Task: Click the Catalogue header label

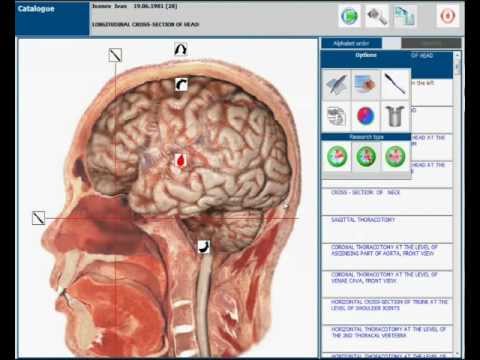Action: [x=36, y=9]
